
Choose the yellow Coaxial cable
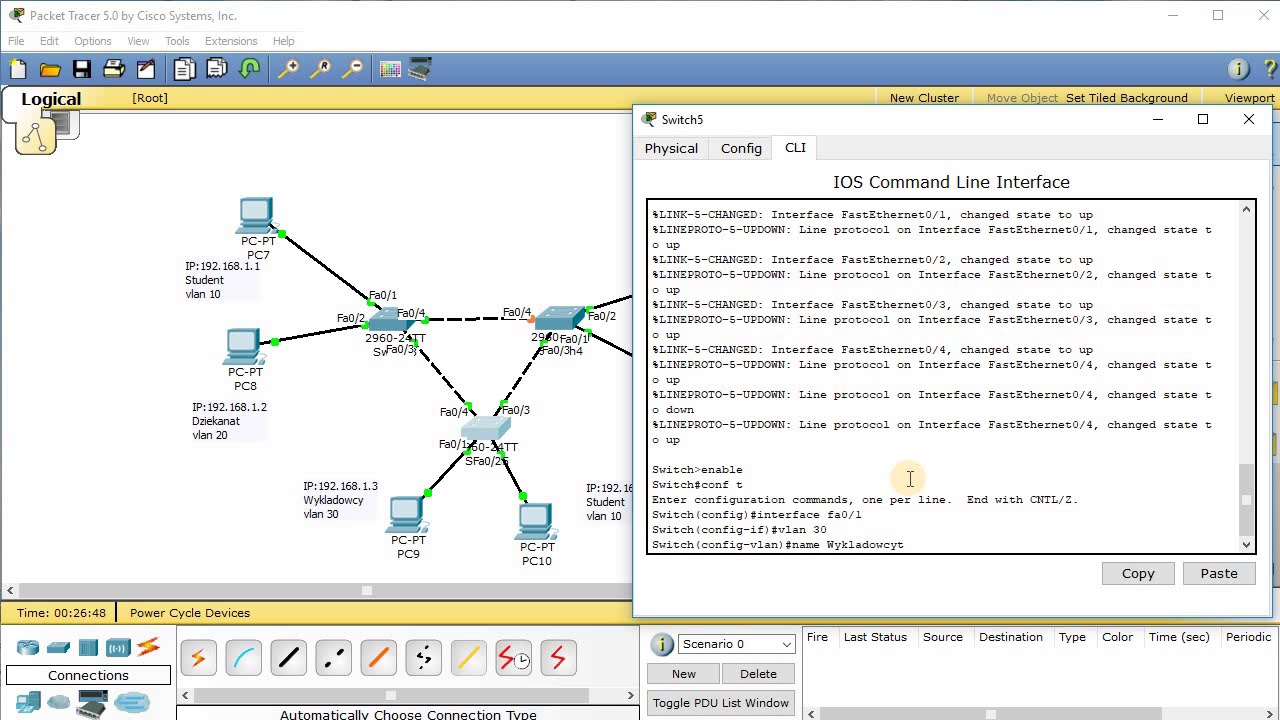point(468,658)
